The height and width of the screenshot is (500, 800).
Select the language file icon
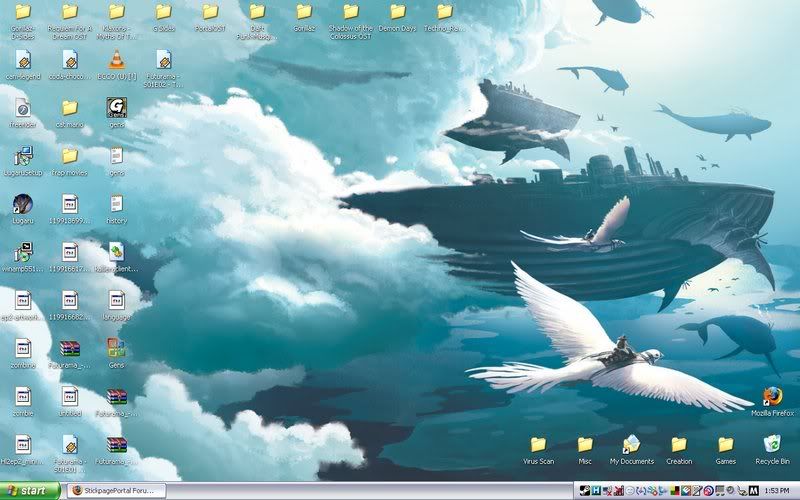click(x=117, y=300)
